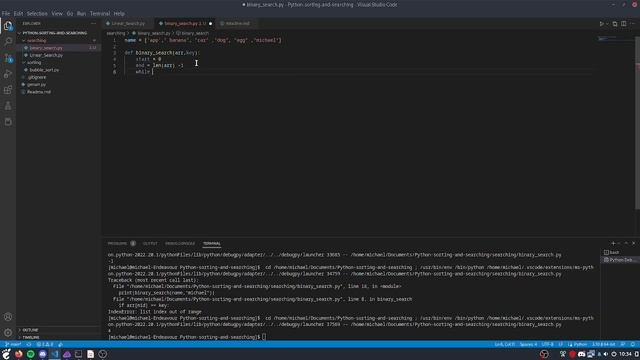The width and height of the screenshot is (640, 360).
Task: Open the Search view in activity bar
Action: [8, 42]
